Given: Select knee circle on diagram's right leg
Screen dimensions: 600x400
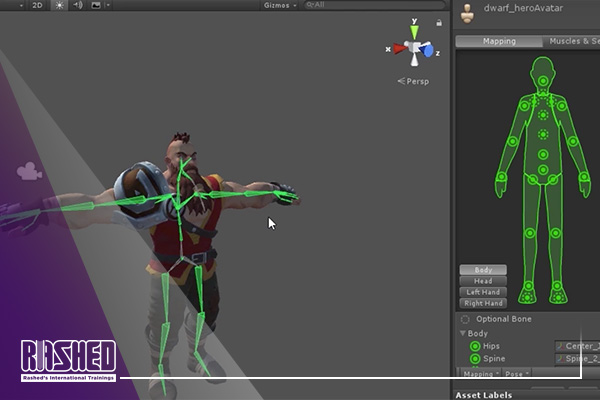Looking at the screenshot, I should click(x=556, y=233).
